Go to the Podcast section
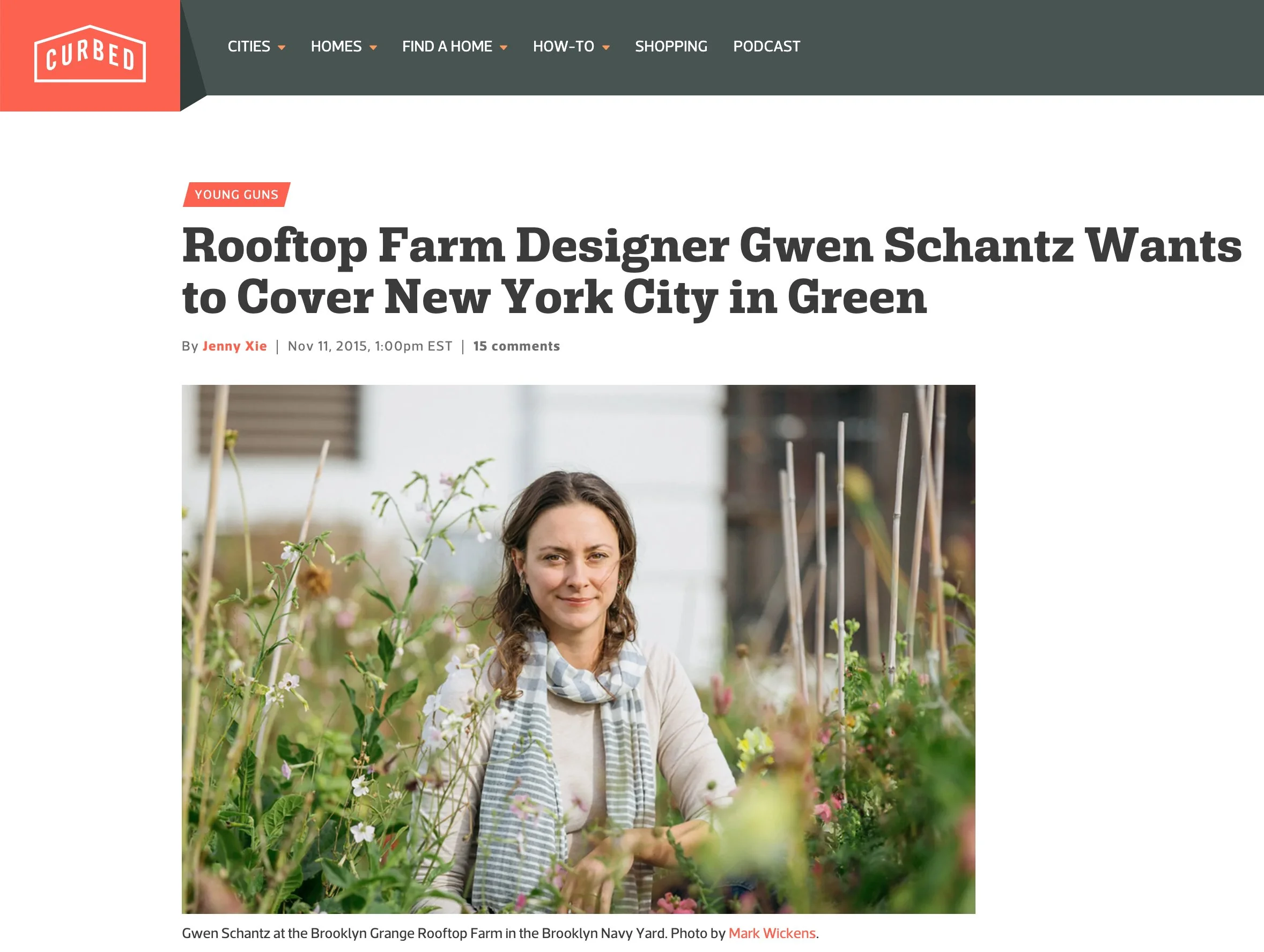This screenshot has height=952, width=1264. click(x=766, y=46)
